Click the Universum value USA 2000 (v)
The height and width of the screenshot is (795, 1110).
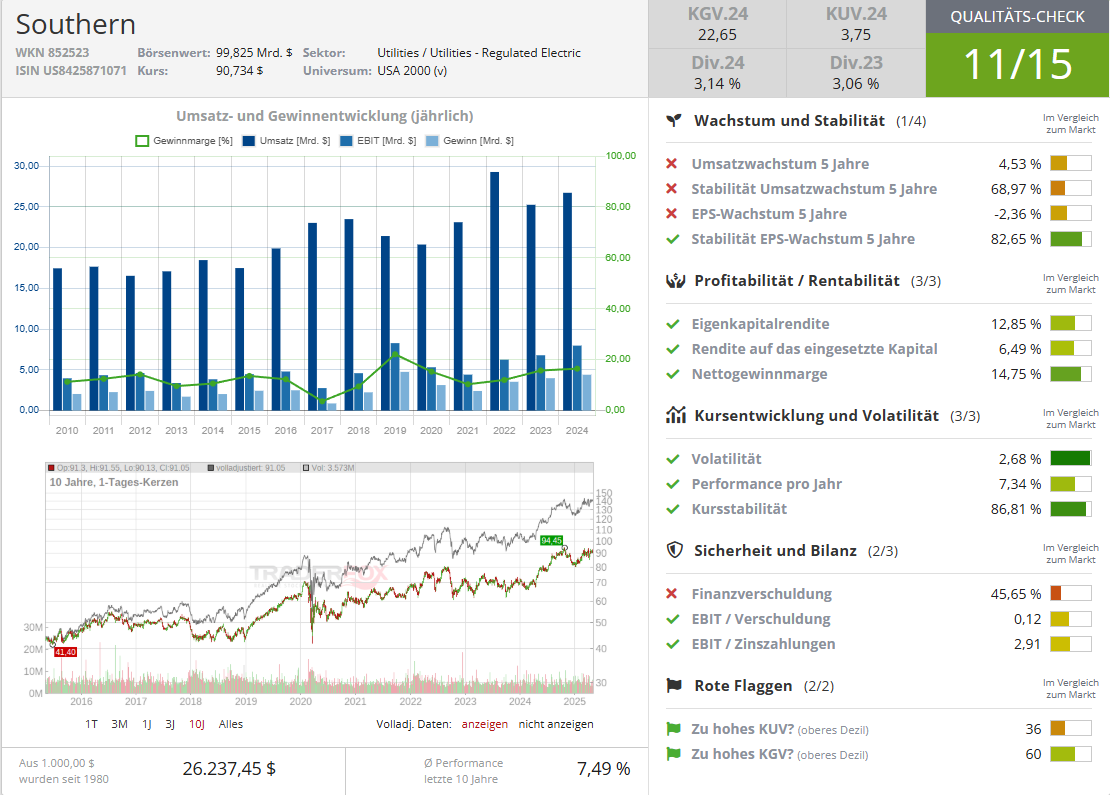click(x=412, y=70)
